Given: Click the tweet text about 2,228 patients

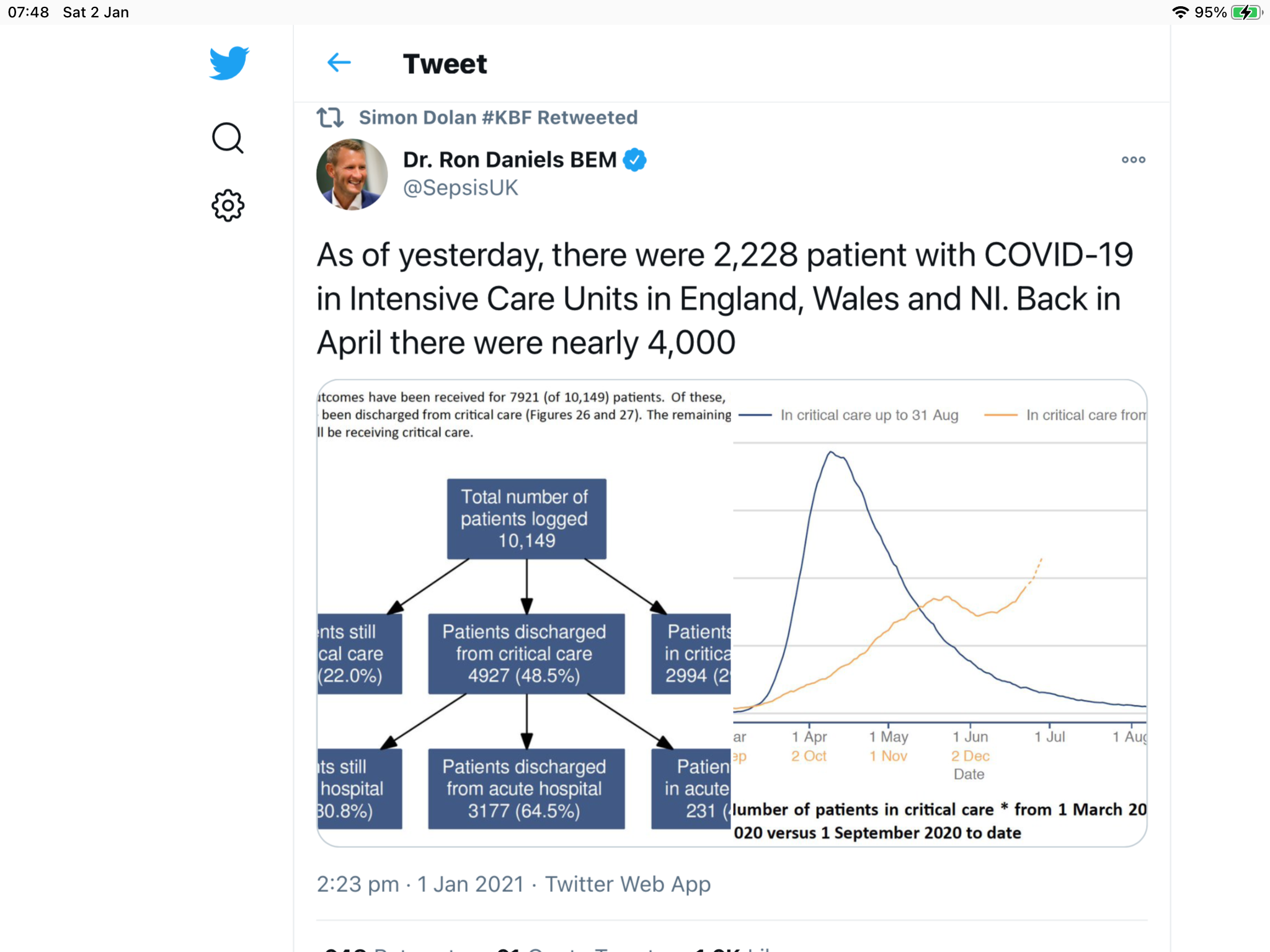Looking at the screenshot, I should tap(724, 299).
